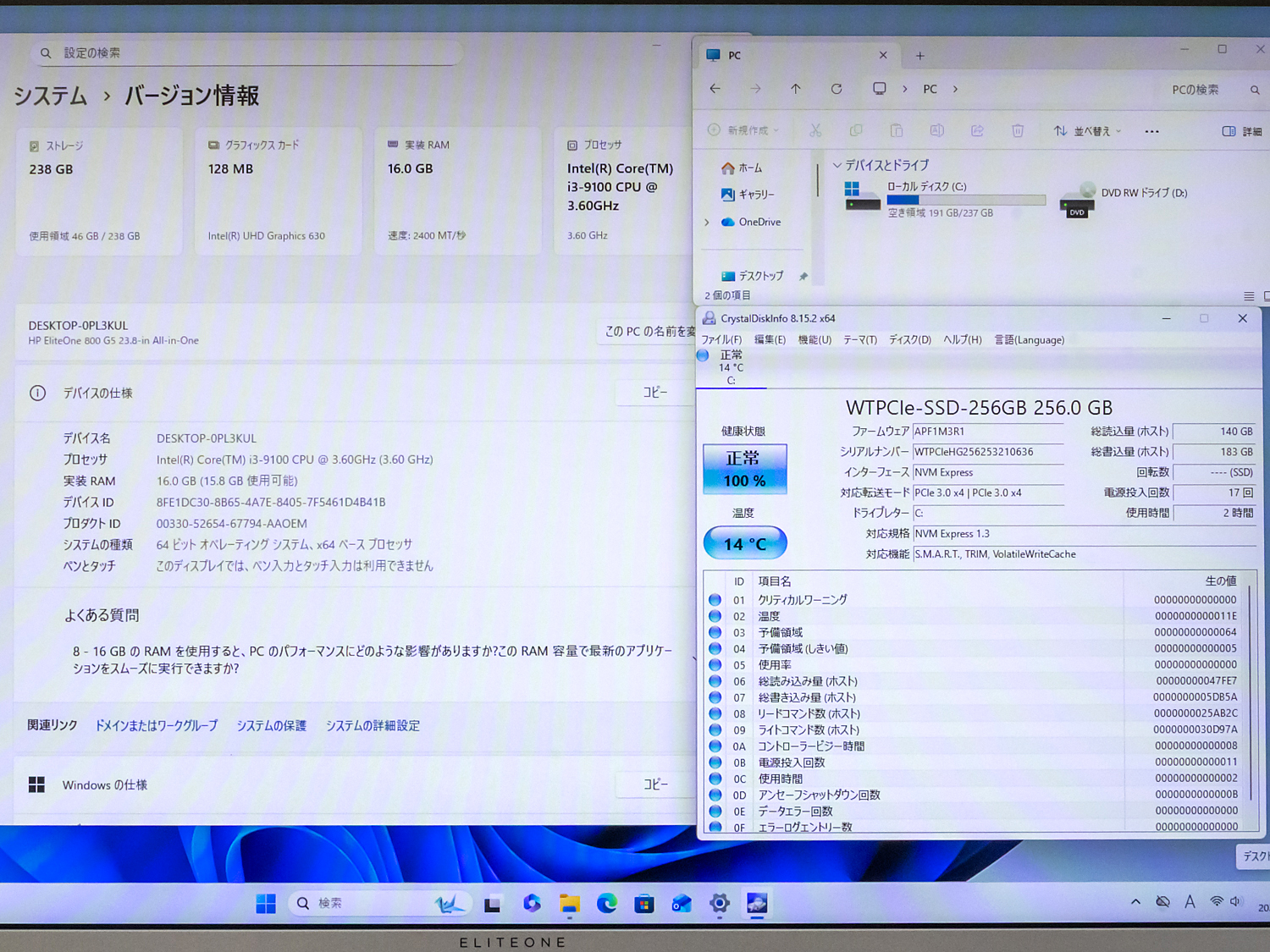The height and width of the screenshot is (952, 1270).
Task: Click the blue disk C: status indicator
Action: tap(704, 355)
